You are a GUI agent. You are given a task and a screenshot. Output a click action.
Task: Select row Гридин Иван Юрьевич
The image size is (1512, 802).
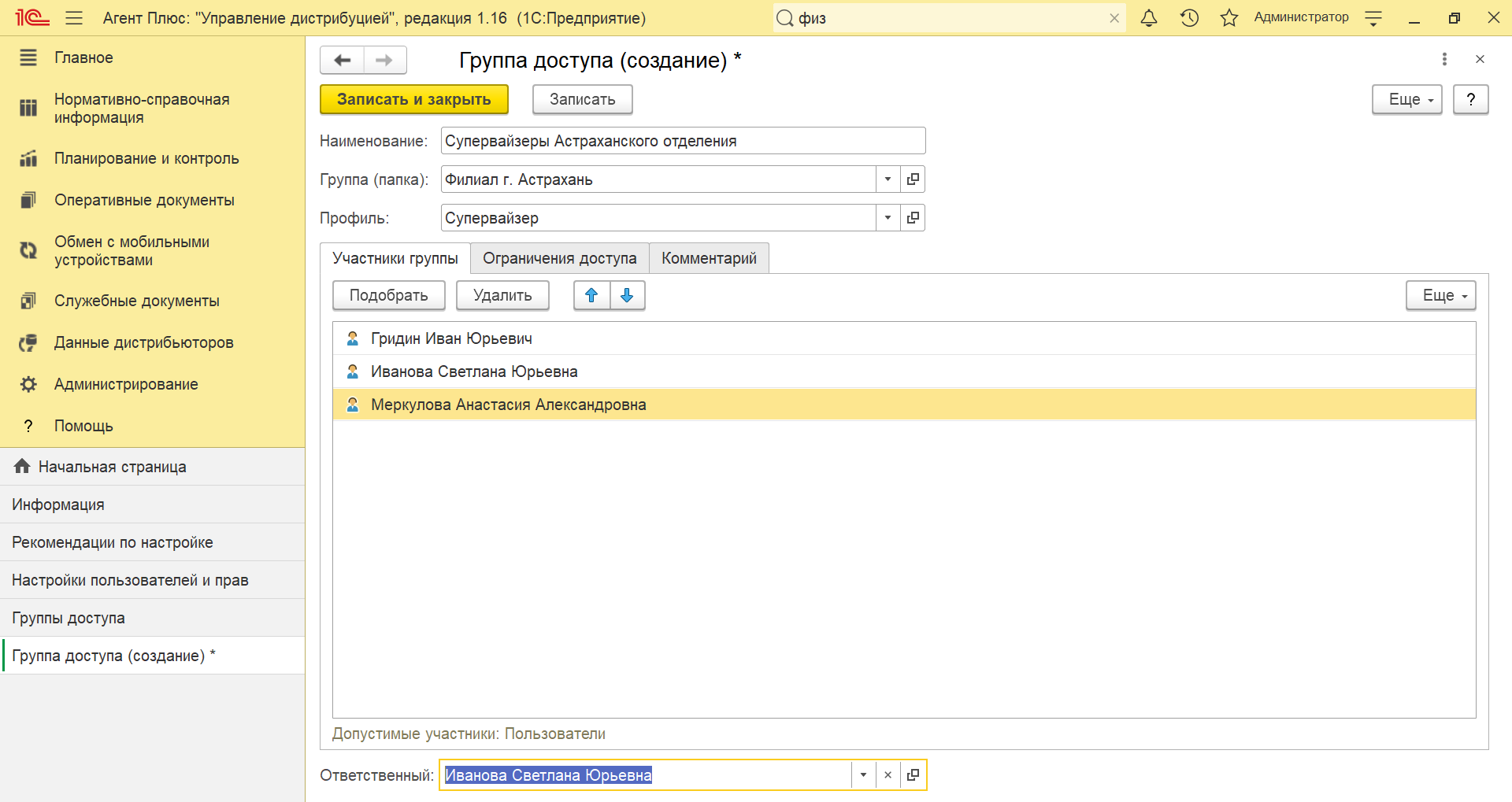pos(904,338)
